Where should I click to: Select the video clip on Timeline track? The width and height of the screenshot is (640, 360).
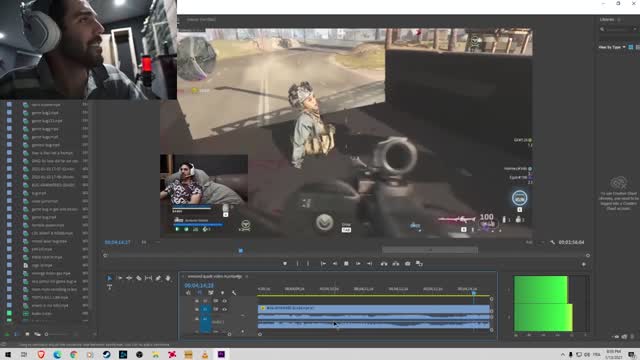[374, 308]
